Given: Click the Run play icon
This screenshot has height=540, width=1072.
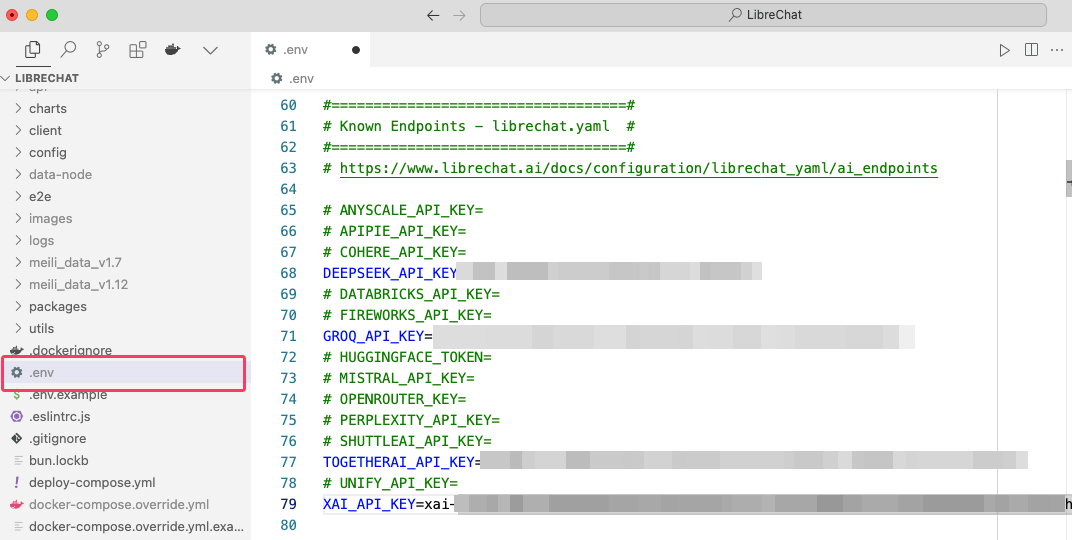Looking at the screenshot, I should click(1005, 50).
